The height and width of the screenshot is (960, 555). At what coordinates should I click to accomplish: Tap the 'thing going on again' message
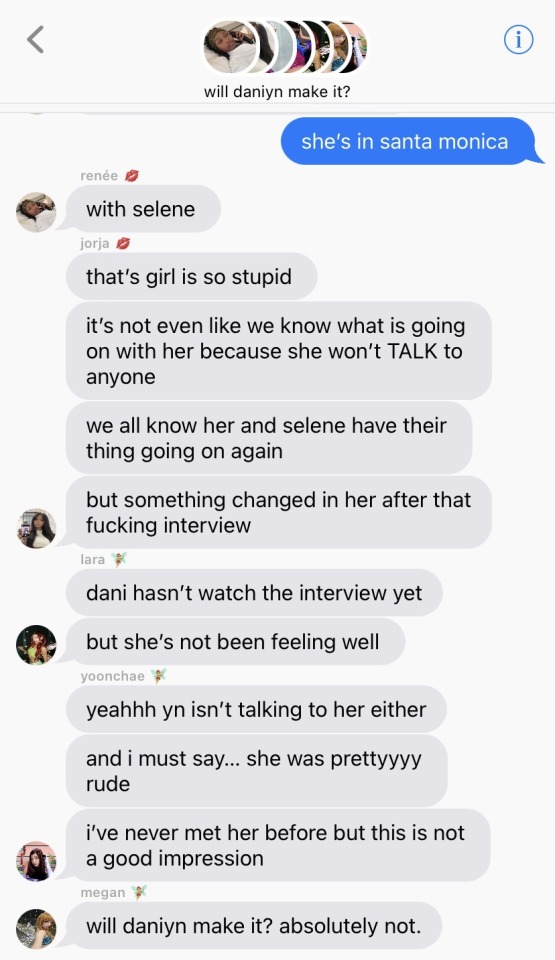coord(269,438)
